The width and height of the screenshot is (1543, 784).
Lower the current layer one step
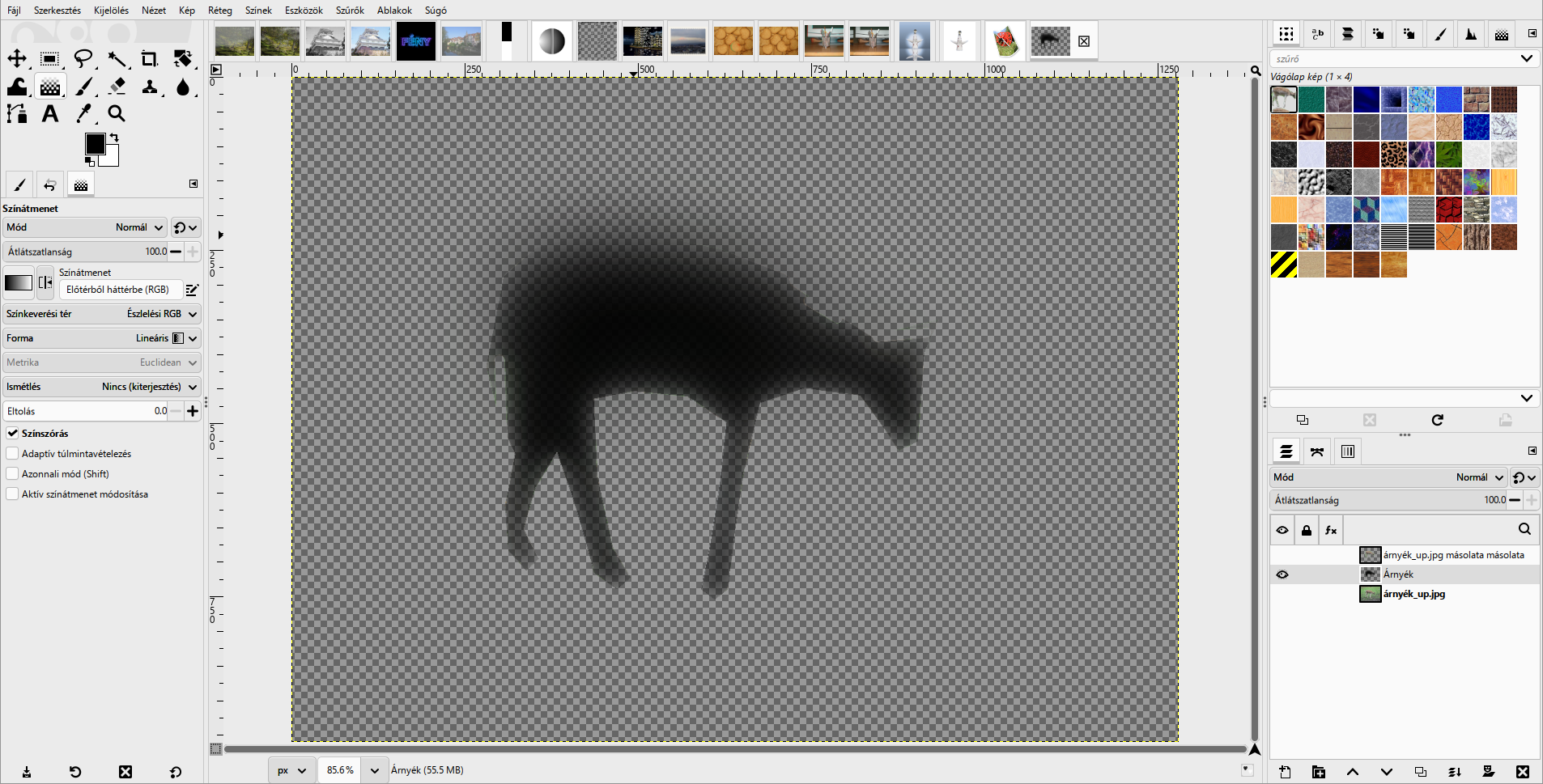pos(1387,772)
